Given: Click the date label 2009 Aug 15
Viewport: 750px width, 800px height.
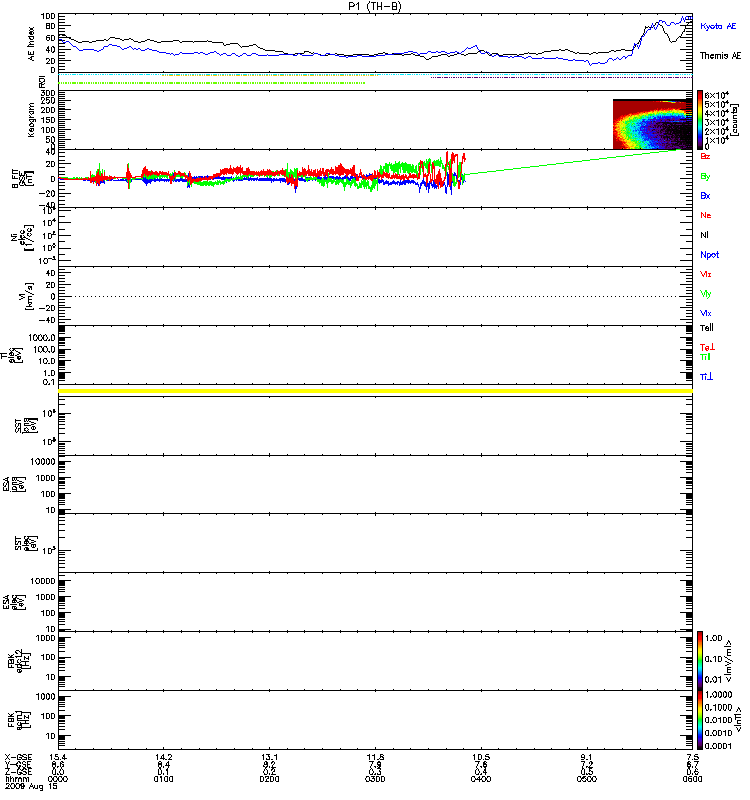Looking at the screenshot, I should 31,786.
